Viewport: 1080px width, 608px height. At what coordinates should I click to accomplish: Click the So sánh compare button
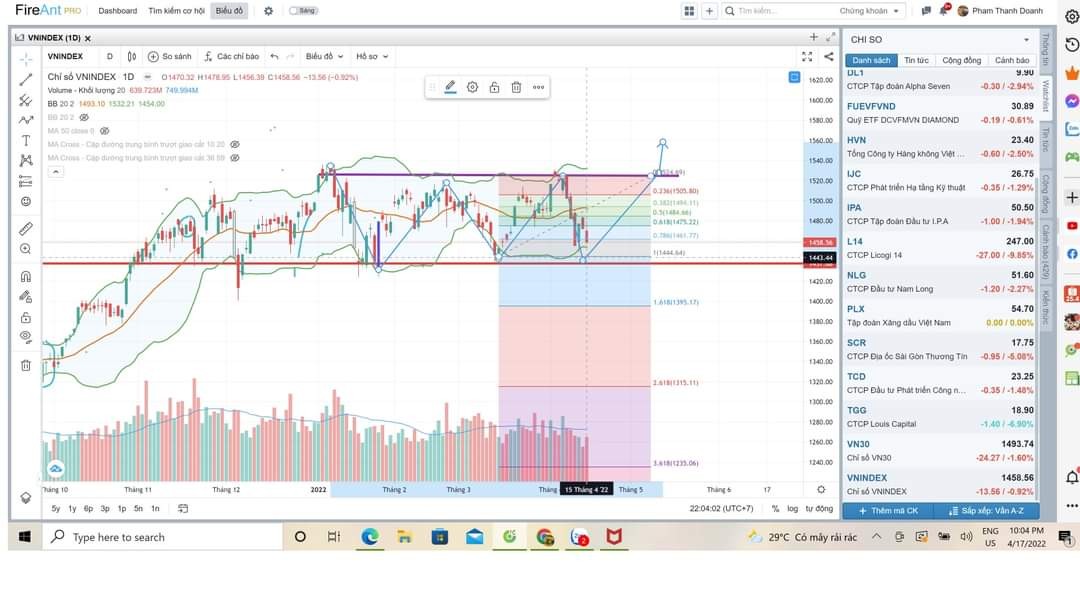170,57
